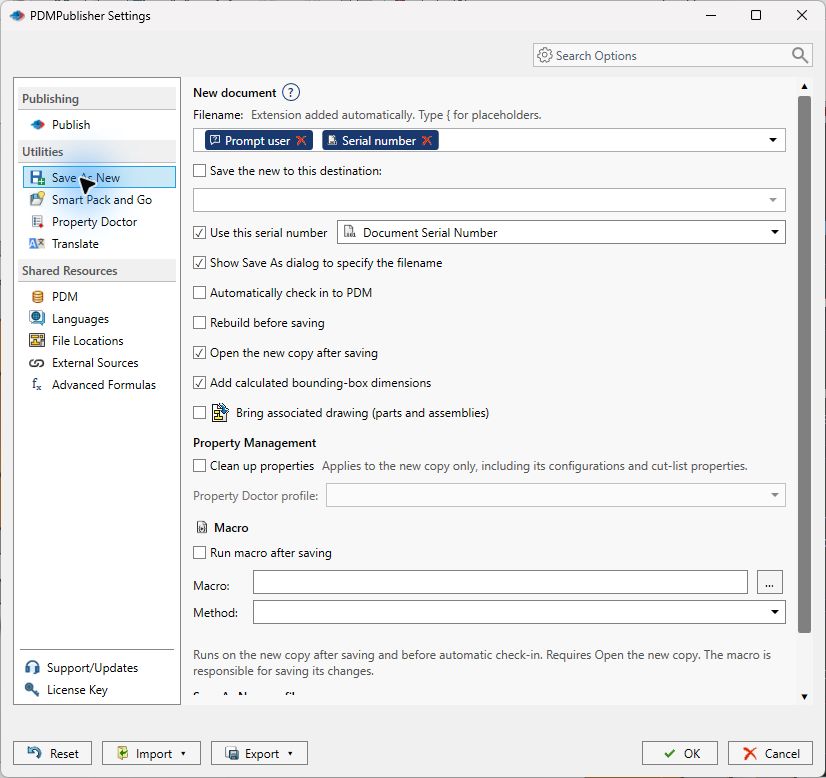Click the Publish sidebar icon
Screen dimensions: 826x778
(37, 125)
